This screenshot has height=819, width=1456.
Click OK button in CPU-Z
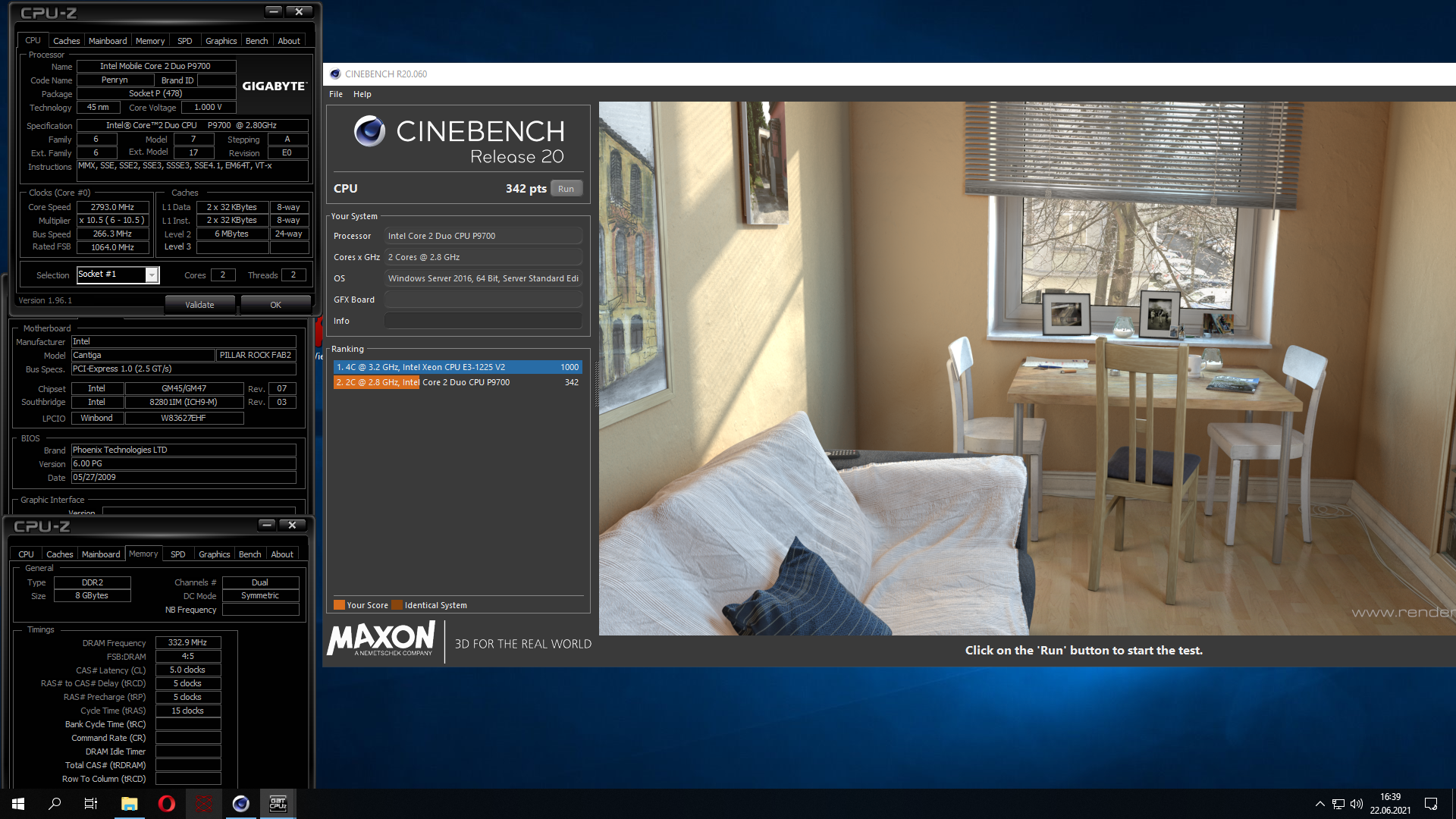point(275,305)
